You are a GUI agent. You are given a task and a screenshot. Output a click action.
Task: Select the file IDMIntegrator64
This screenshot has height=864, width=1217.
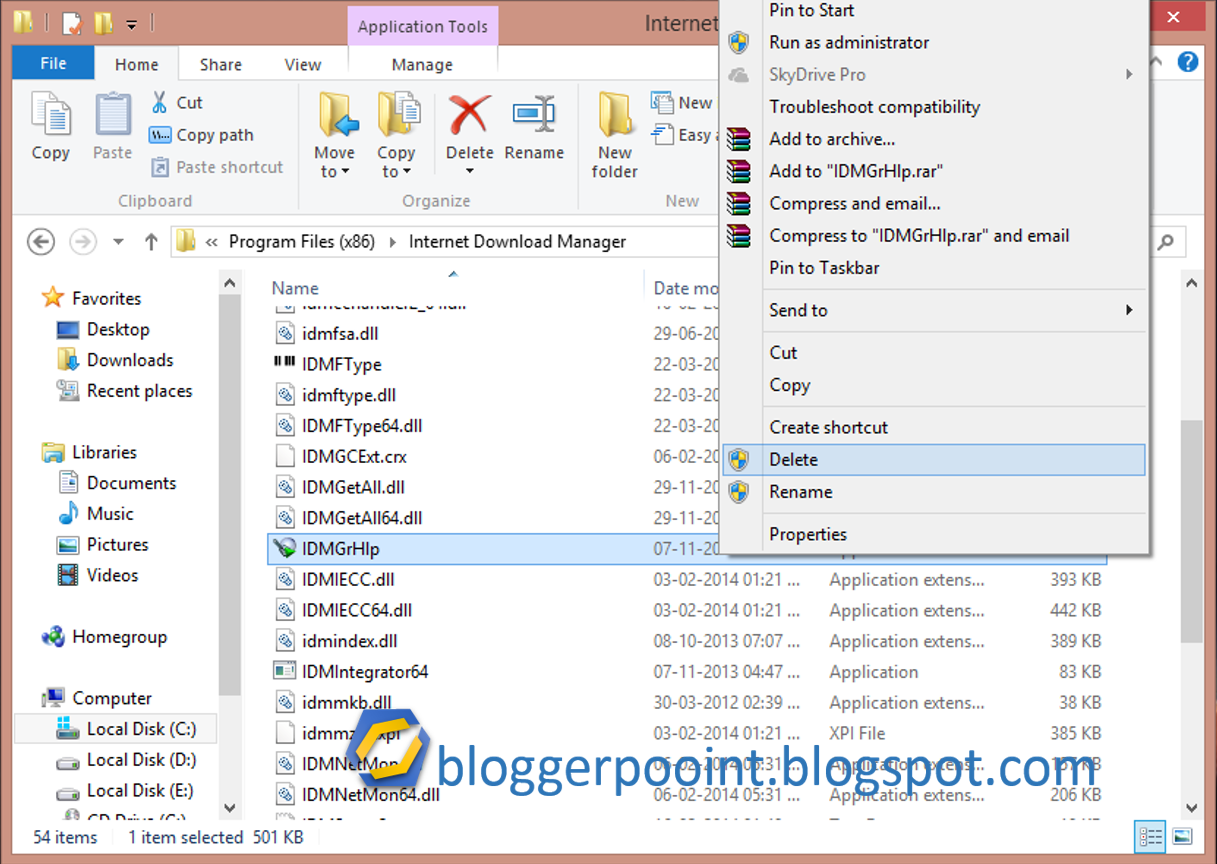[x=365, y=672]
